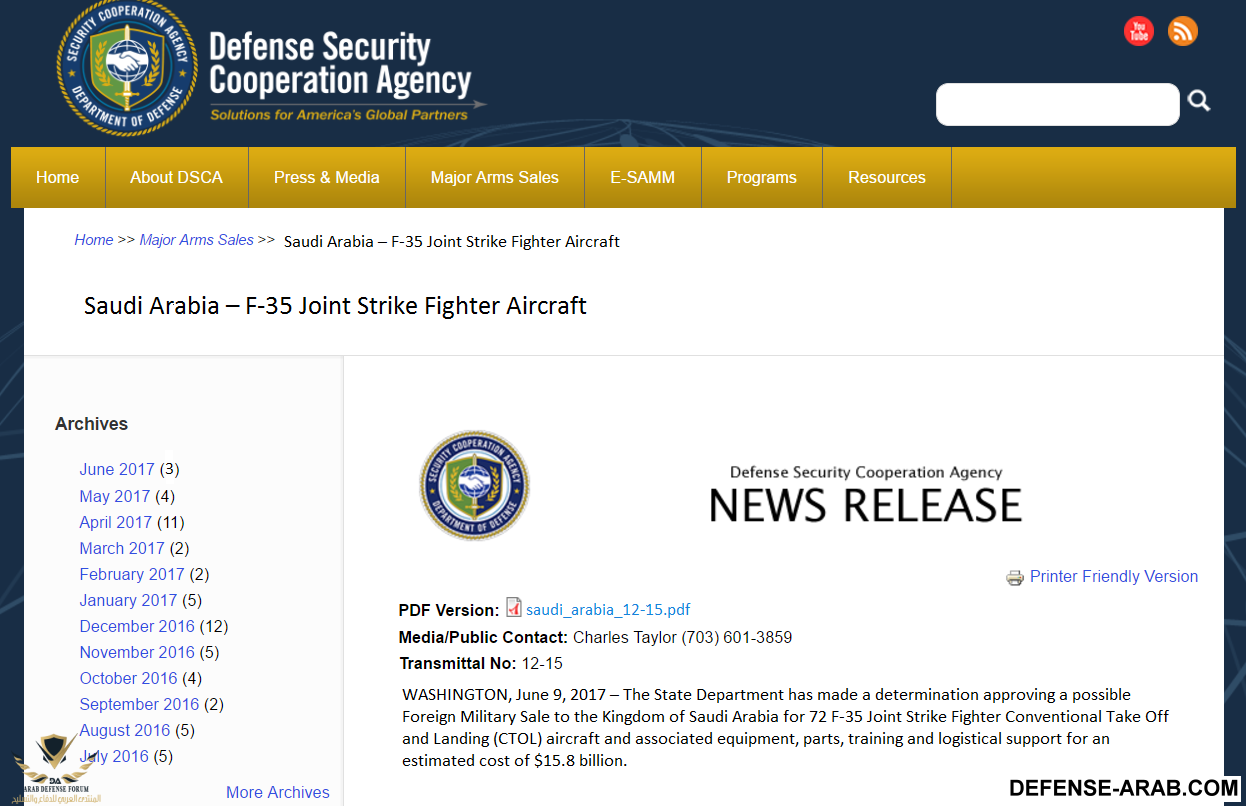The image size is (1246, 806).
Task: Click the search magnifier icon
Action: (1199, 101)
